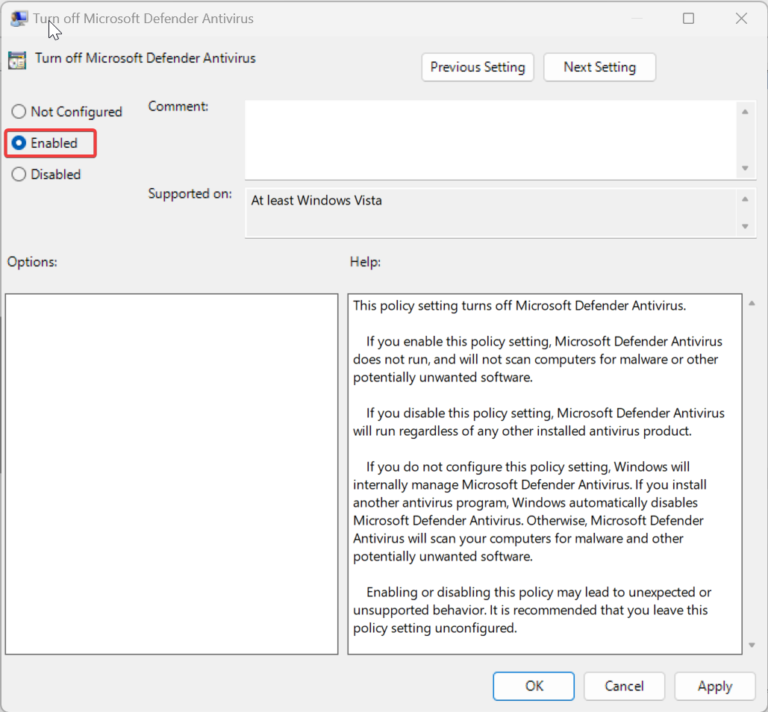Click the Supported on scroll down arrow
This screenshot has height=712, width=768.
pos(745,226)
